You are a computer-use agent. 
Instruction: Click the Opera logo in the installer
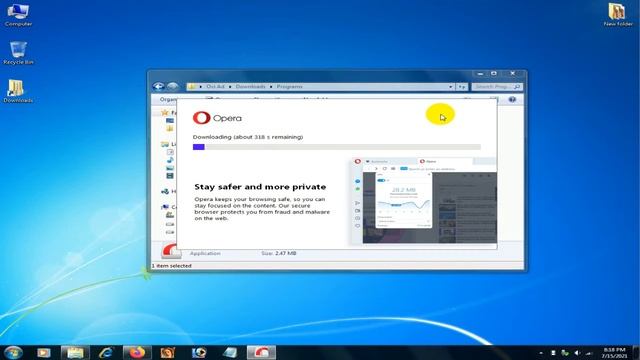pyautogui.click(x=217, y=118)
